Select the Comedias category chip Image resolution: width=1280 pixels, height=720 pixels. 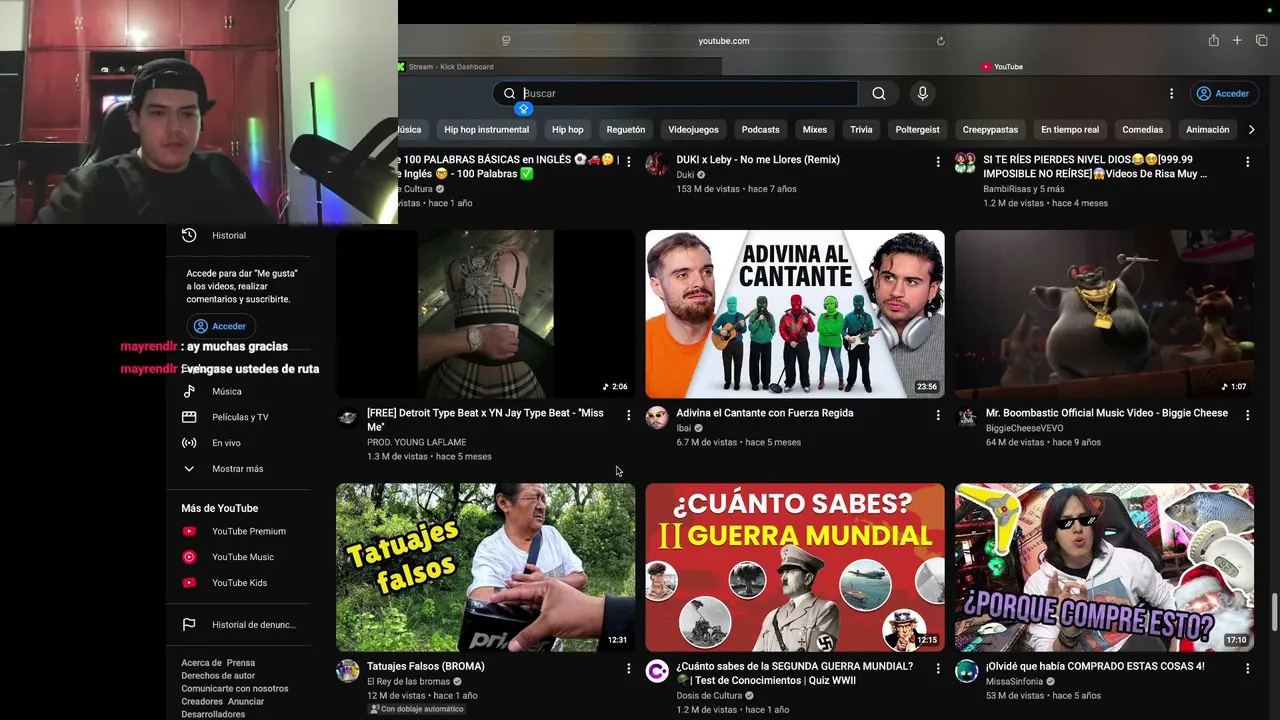[x=1142, y=129]
